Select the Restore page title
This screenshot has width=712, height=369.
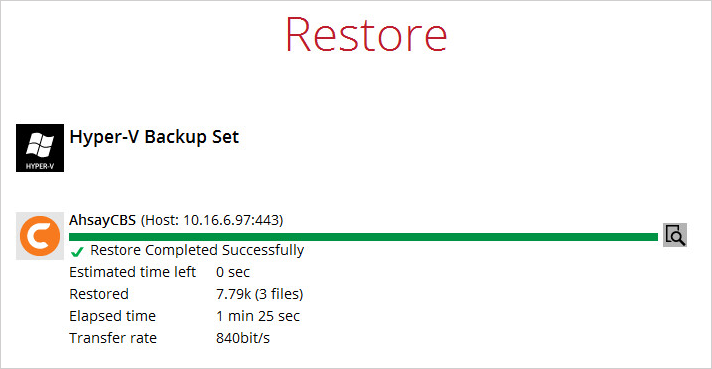tap(366, 34)
